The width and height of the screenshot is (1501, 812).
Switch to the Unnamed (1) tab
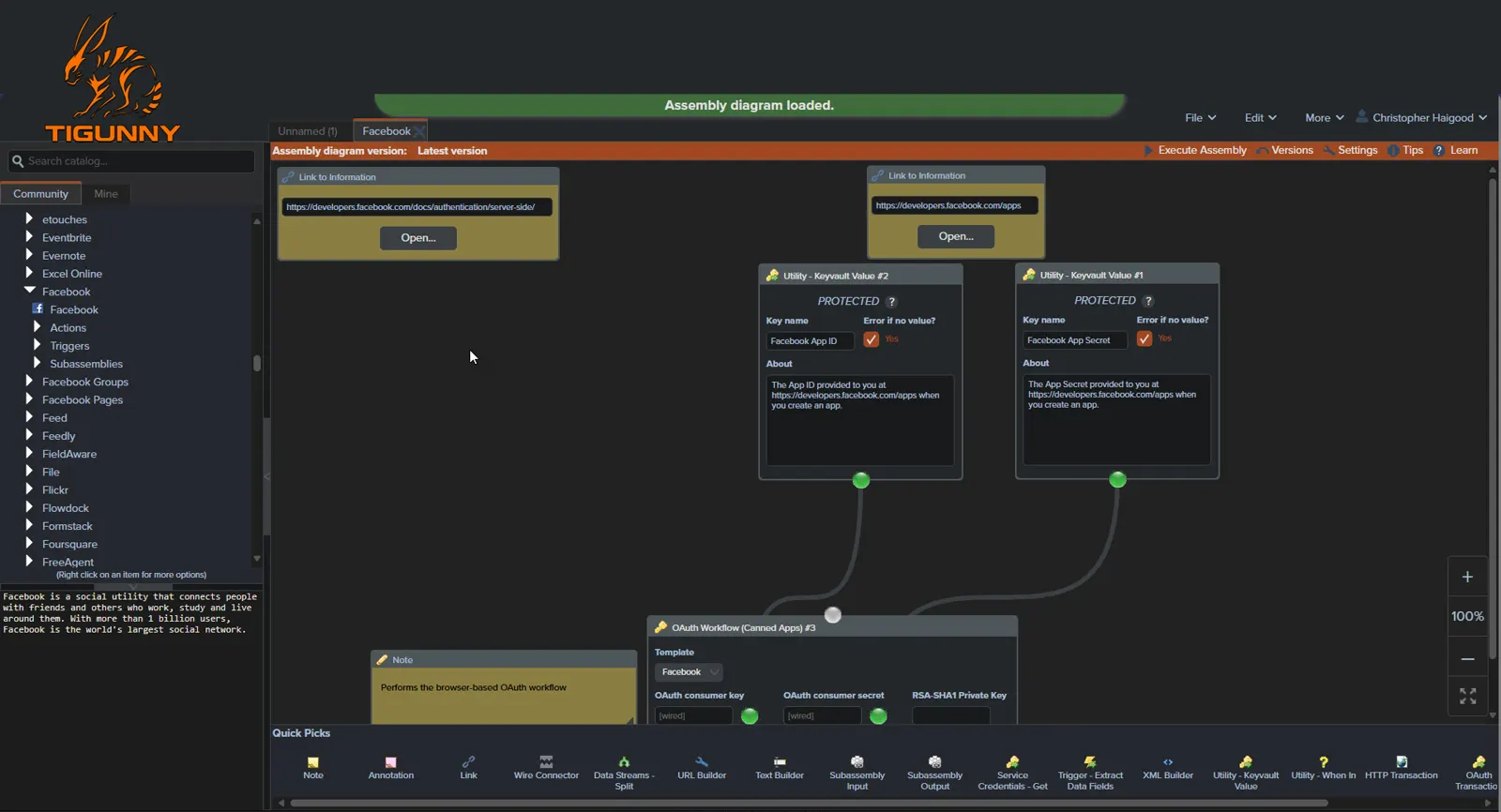308,131
